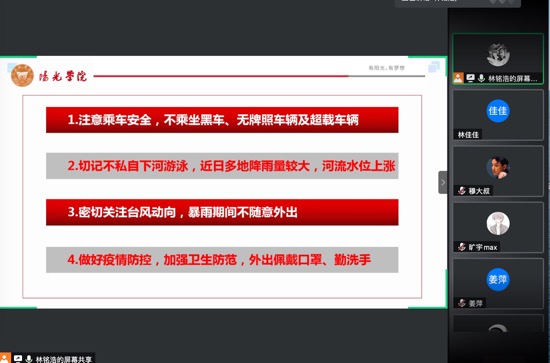Image resolution: width=550 pixels, height=363 pixels.
Task: Click the 林铭浩的屏幕共享 label at bottom-left
Action: (x=64, y=359)
